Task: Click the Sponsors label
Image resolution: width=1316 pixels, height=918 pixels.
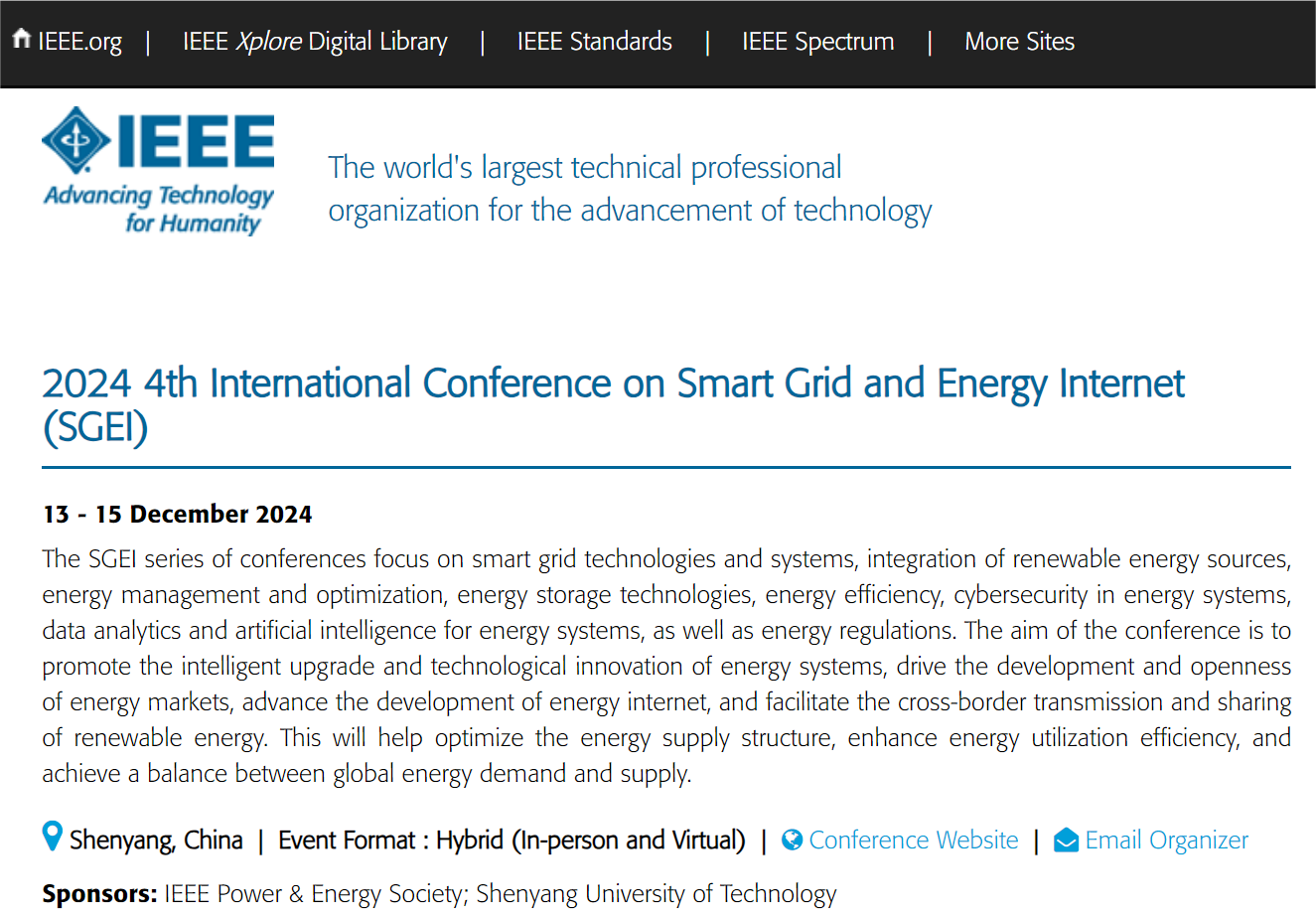Action: coord(99,894)
